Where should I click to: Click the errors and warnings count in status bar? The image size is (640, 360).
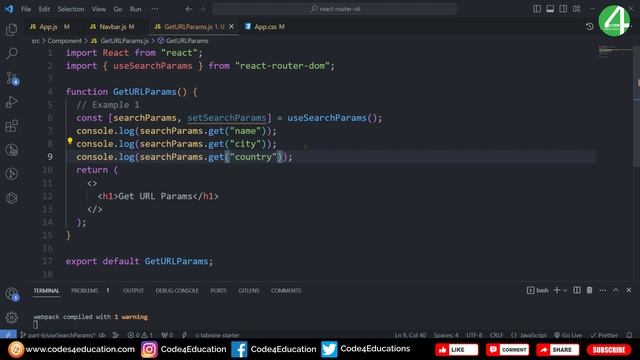click(140, 335)
